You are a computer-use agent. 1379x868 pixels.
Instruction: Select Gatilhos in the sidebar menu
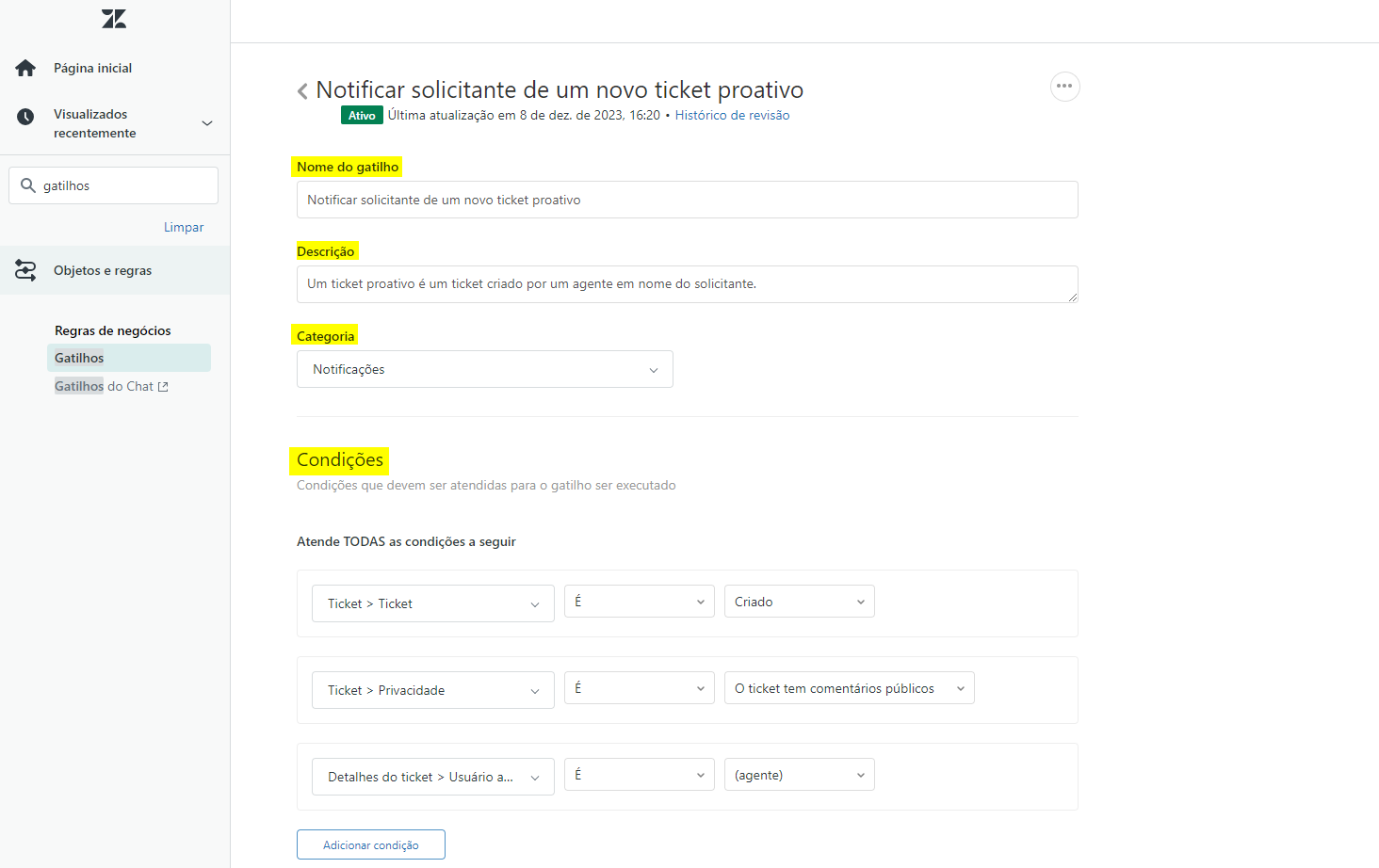(80, 358)
